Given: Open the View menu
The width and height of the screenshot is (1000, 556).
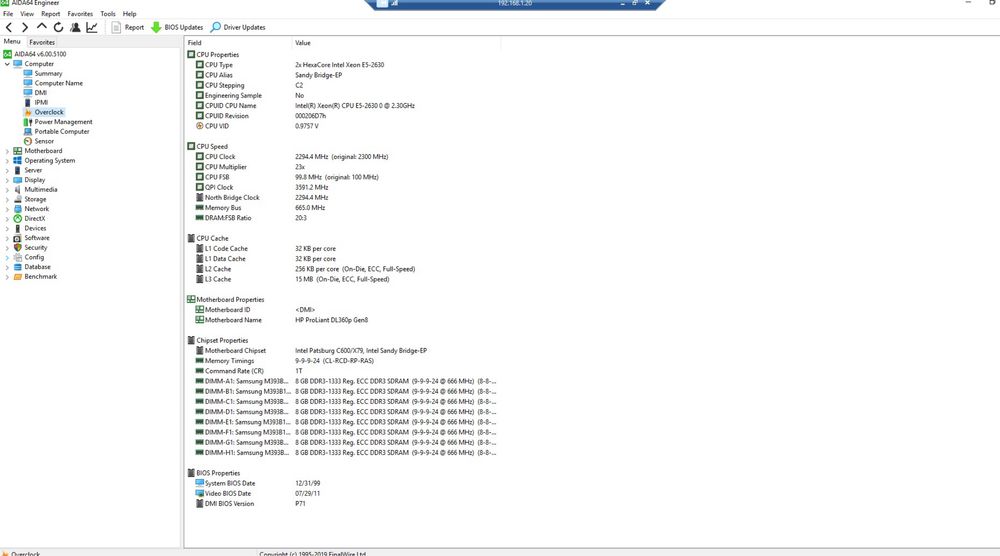Looking at the screenshot, I should [x=27, y=13].
